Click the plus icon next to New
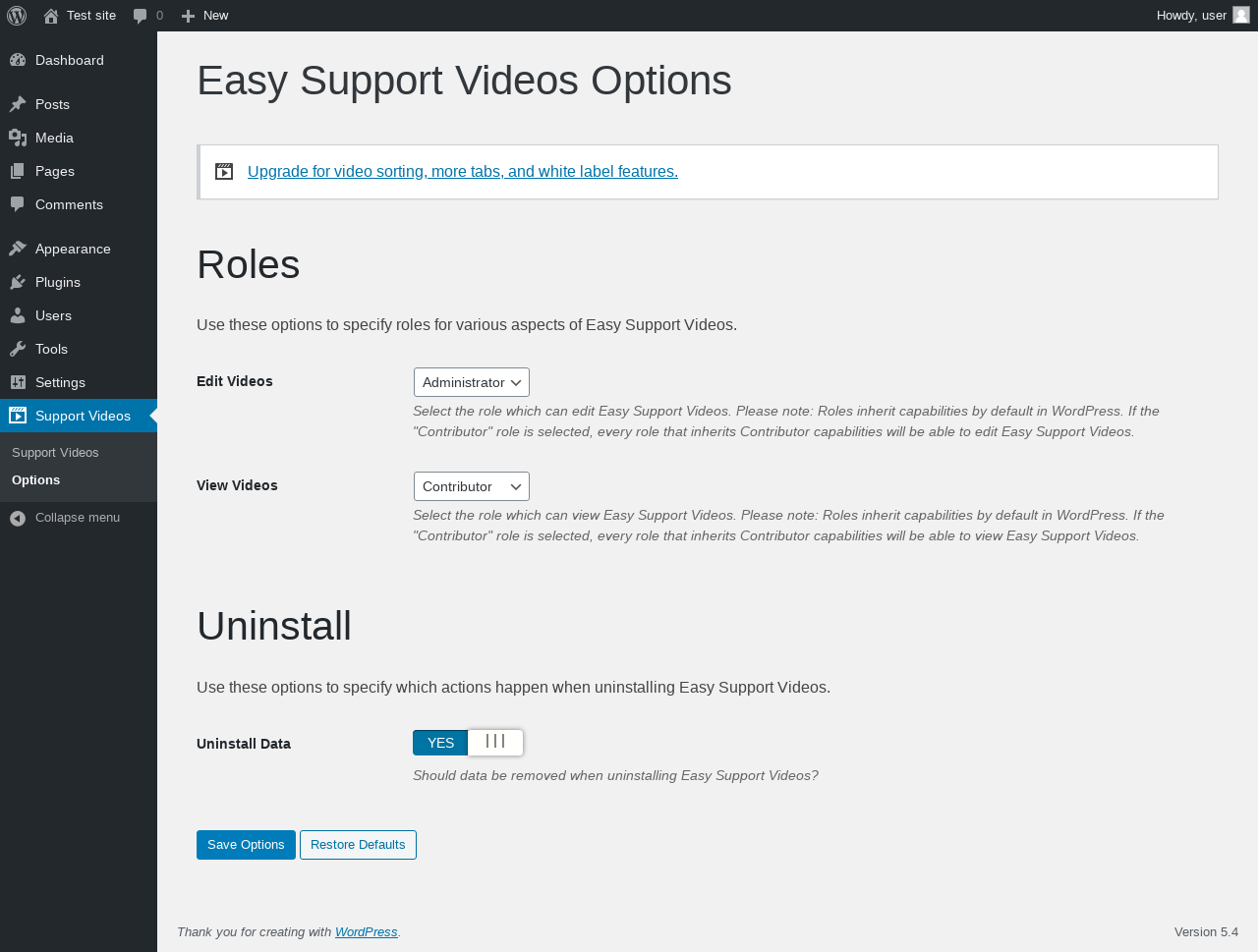Viewport: 1258px width, 952px height. (x=189, y=16)
